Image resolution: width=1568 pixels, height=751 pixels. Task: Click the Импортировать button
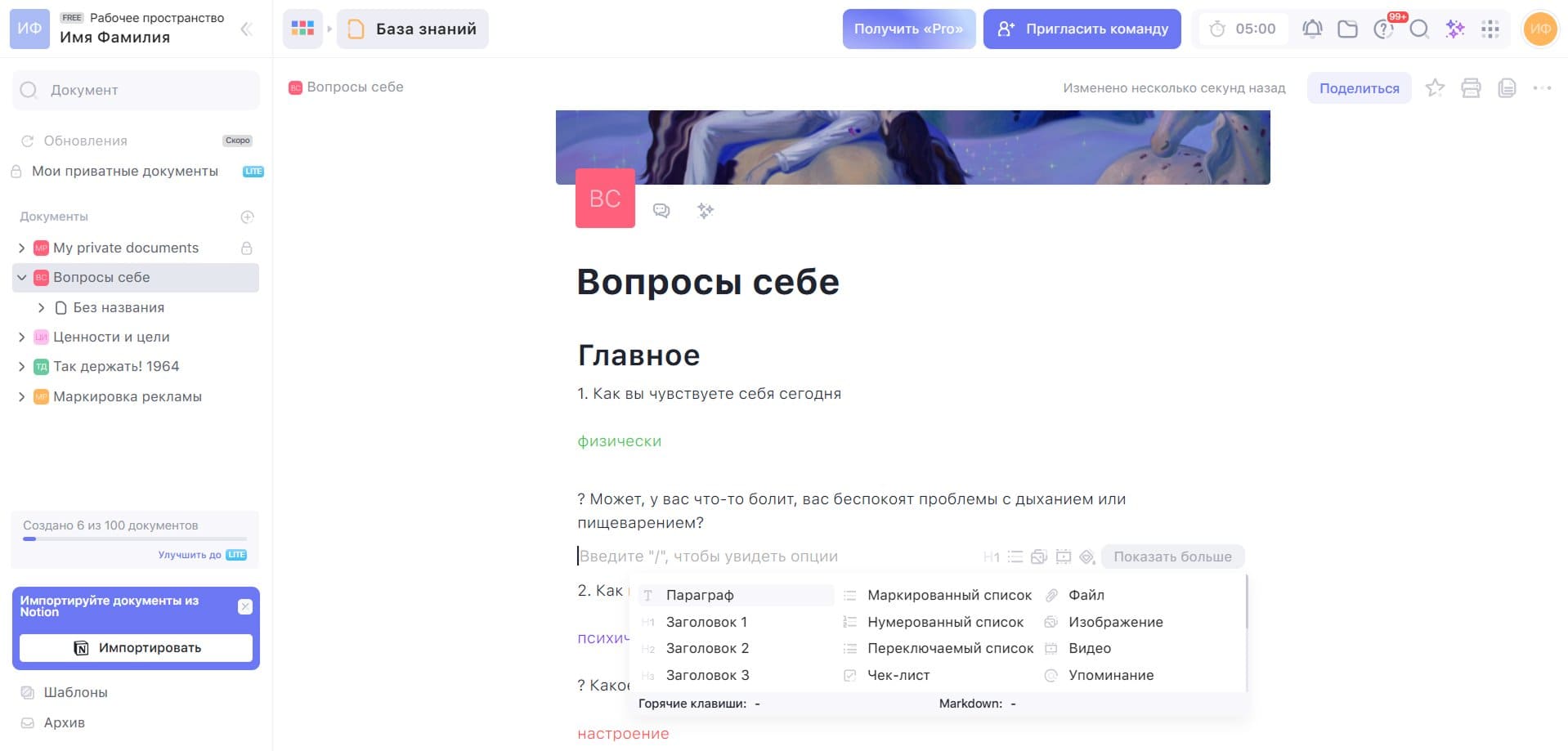tap(137, 648)
